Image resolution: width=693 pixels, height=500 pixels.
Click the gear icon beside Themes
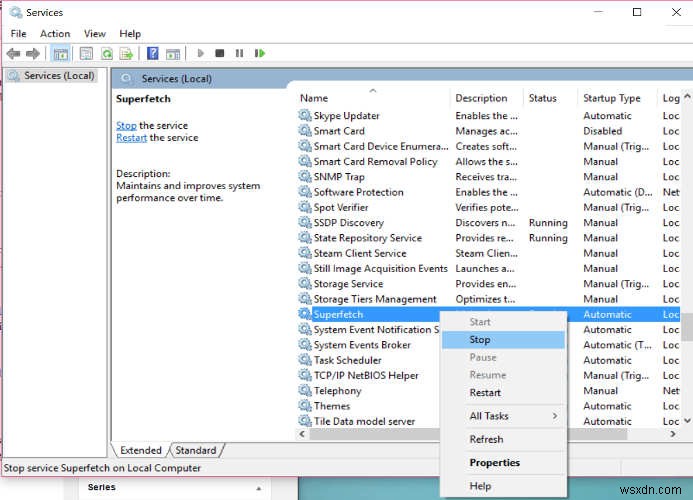[305, 405]
